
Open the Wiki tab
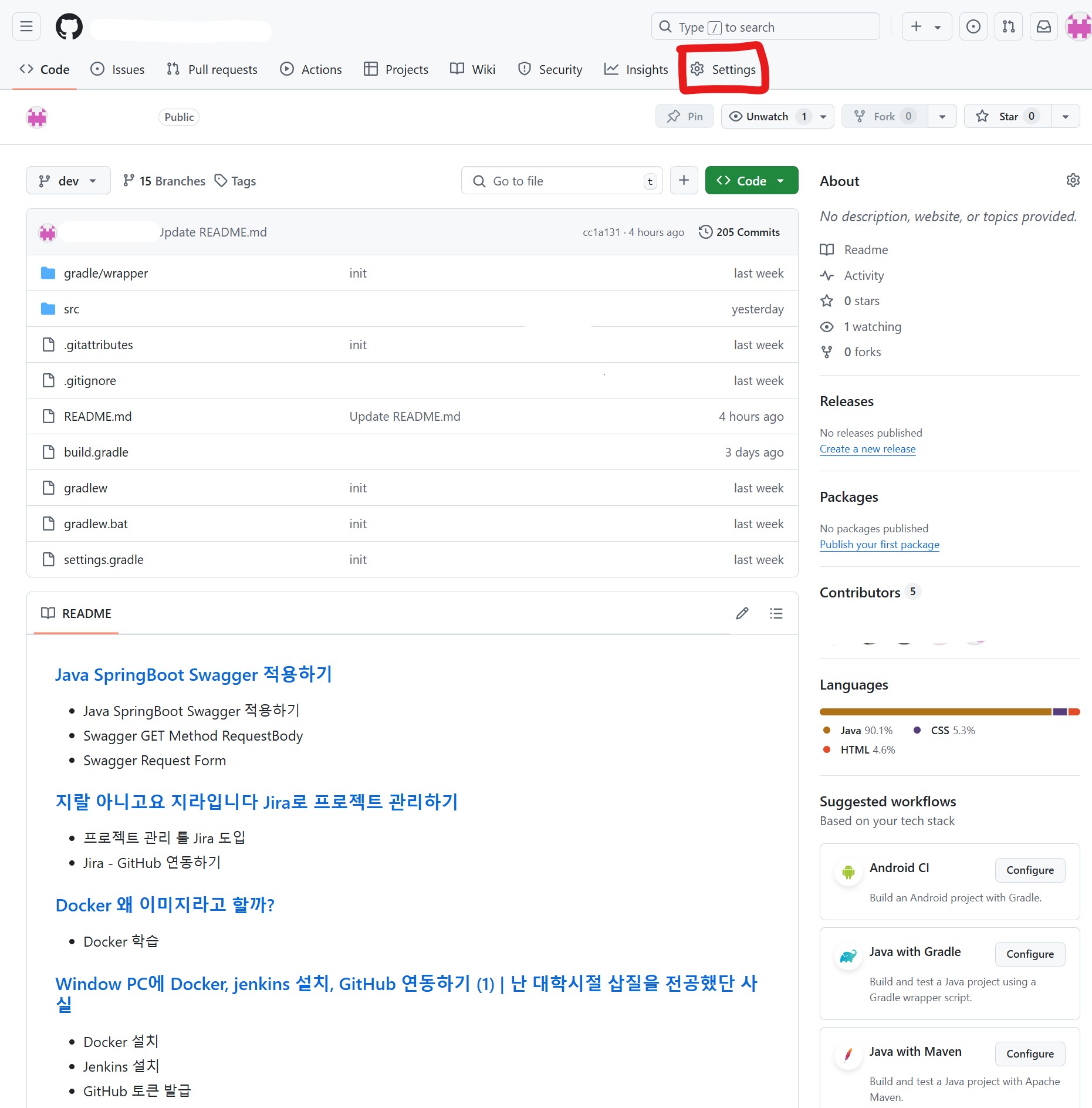(473, 69)
